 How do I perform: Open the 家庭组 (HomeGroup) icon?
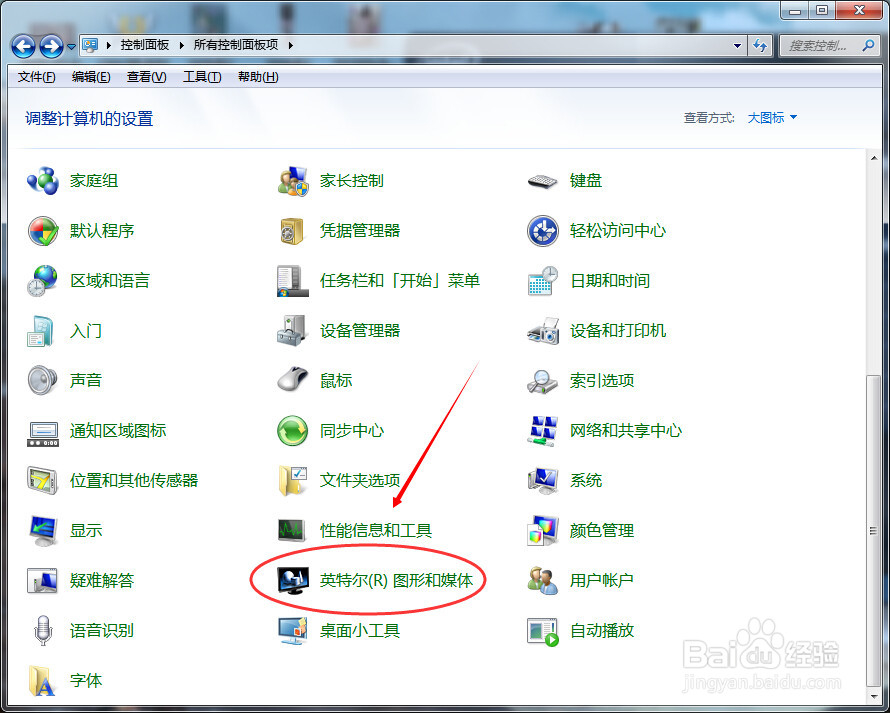[x=43, y=181]
